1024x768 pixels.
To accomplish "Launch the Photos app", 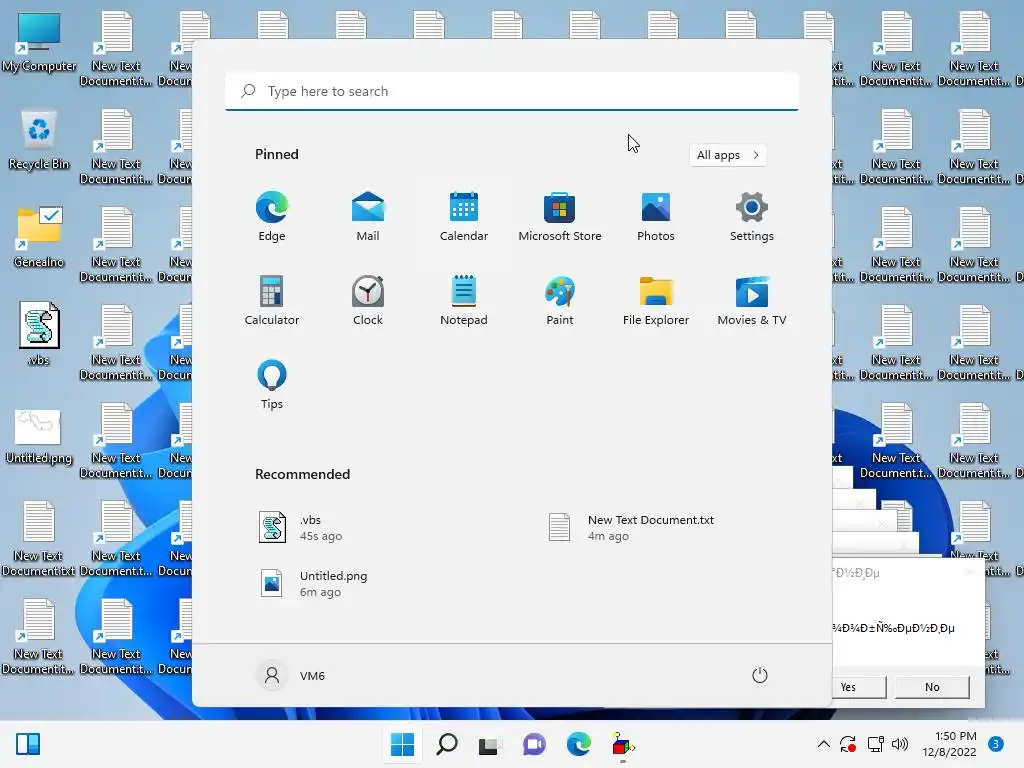I will pos(656,216).
